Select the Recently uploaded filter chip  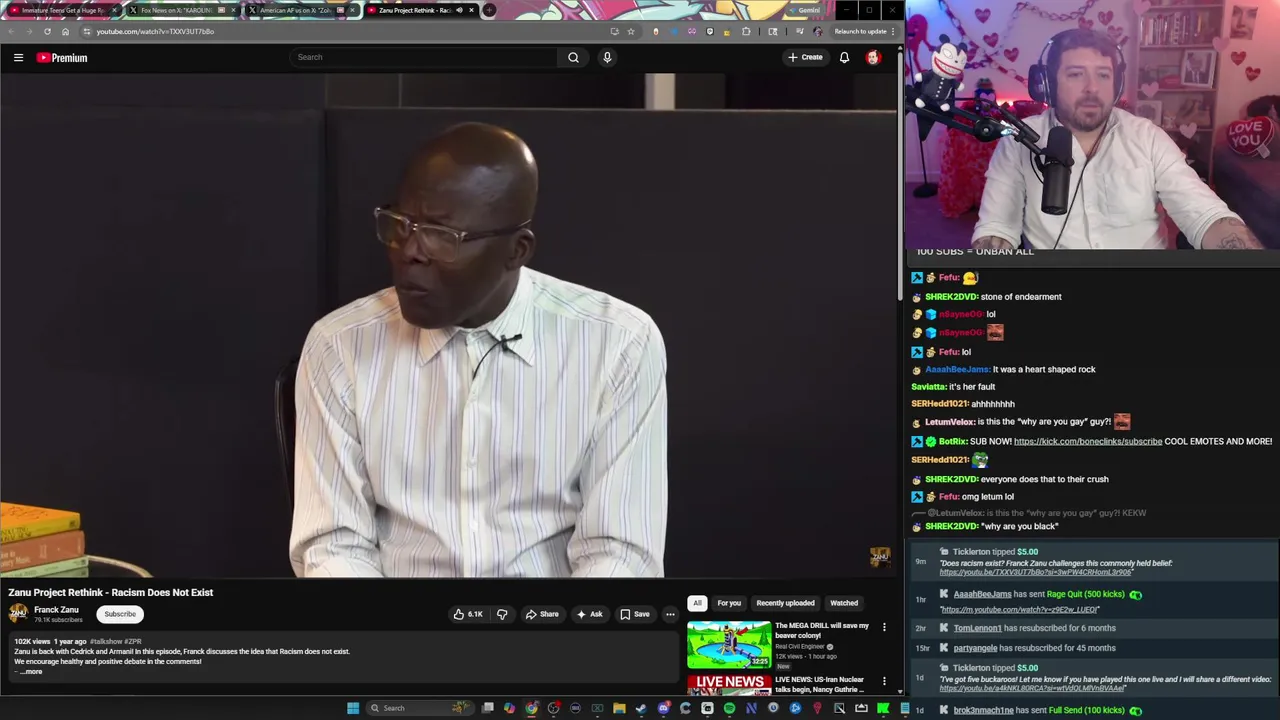click(x=785, y=603)
